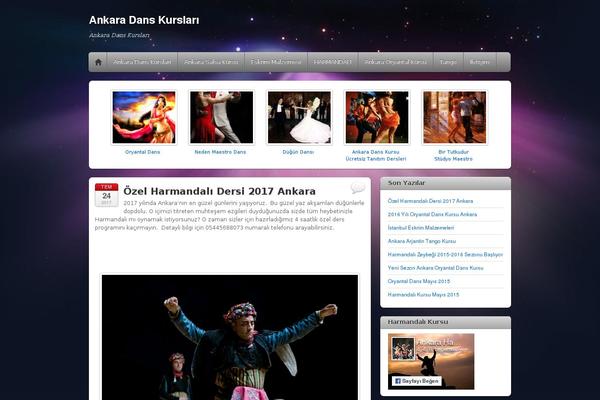Open the Düğün Dansı thumbnail image

pos(299,118)
